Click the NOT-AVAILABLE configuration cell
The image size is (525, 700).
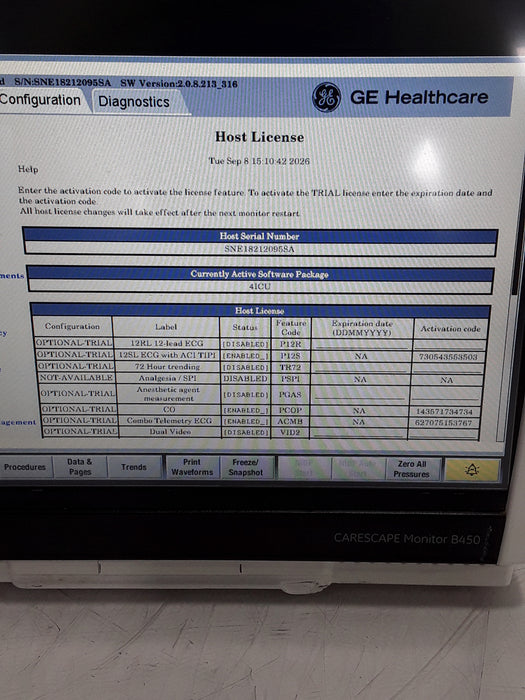pyautogui.click(x=76, y=378)
